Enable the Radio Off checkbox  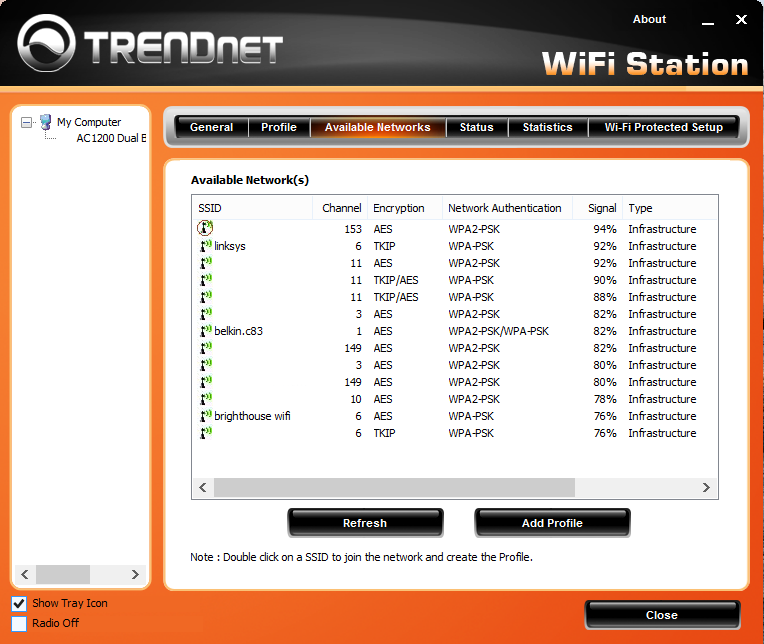(19, 624)
